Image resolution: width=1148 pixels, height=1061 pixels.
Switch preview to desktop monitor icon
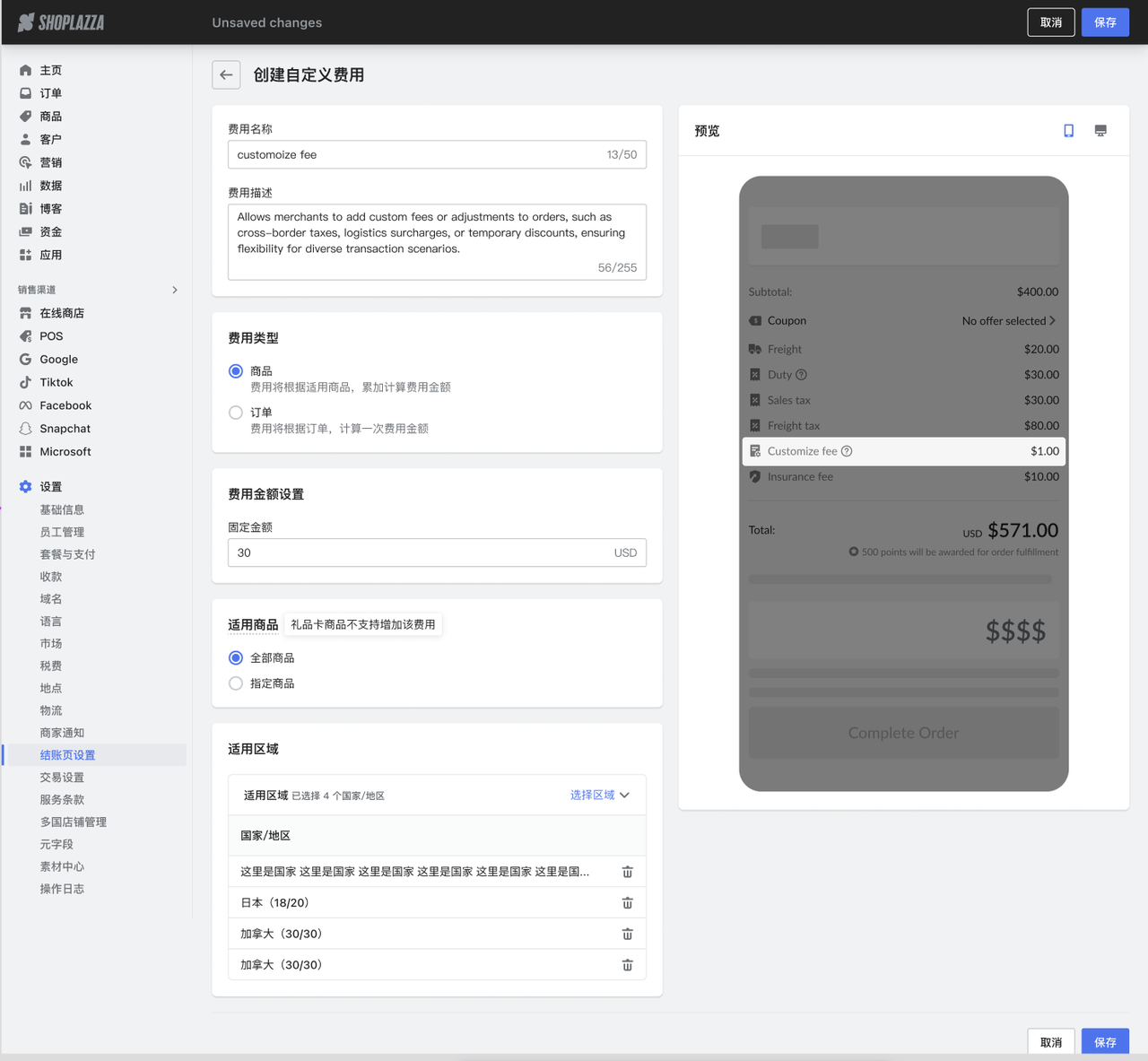[x=1100, y=131]
